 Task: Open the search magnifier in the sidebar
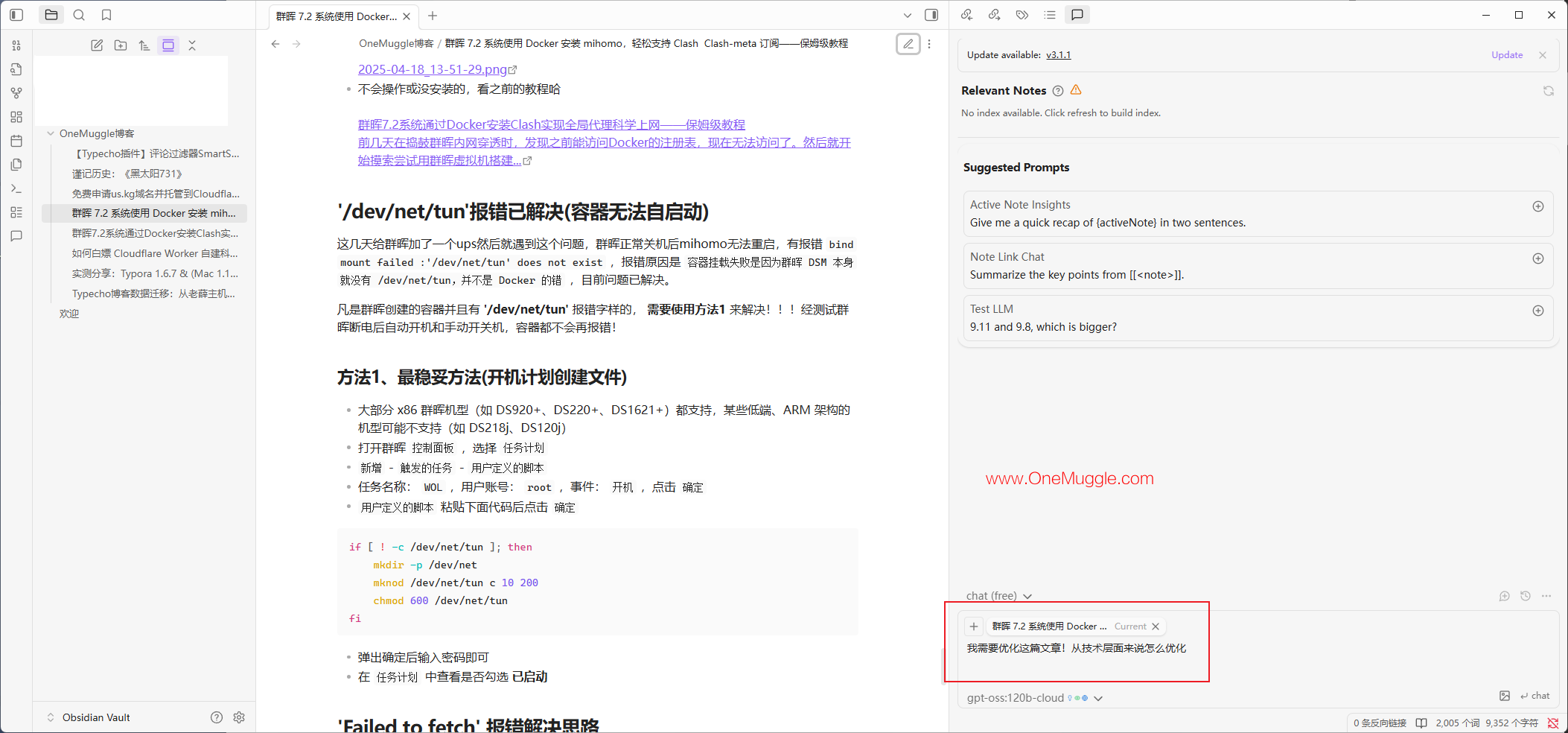(x=79, y=15)
